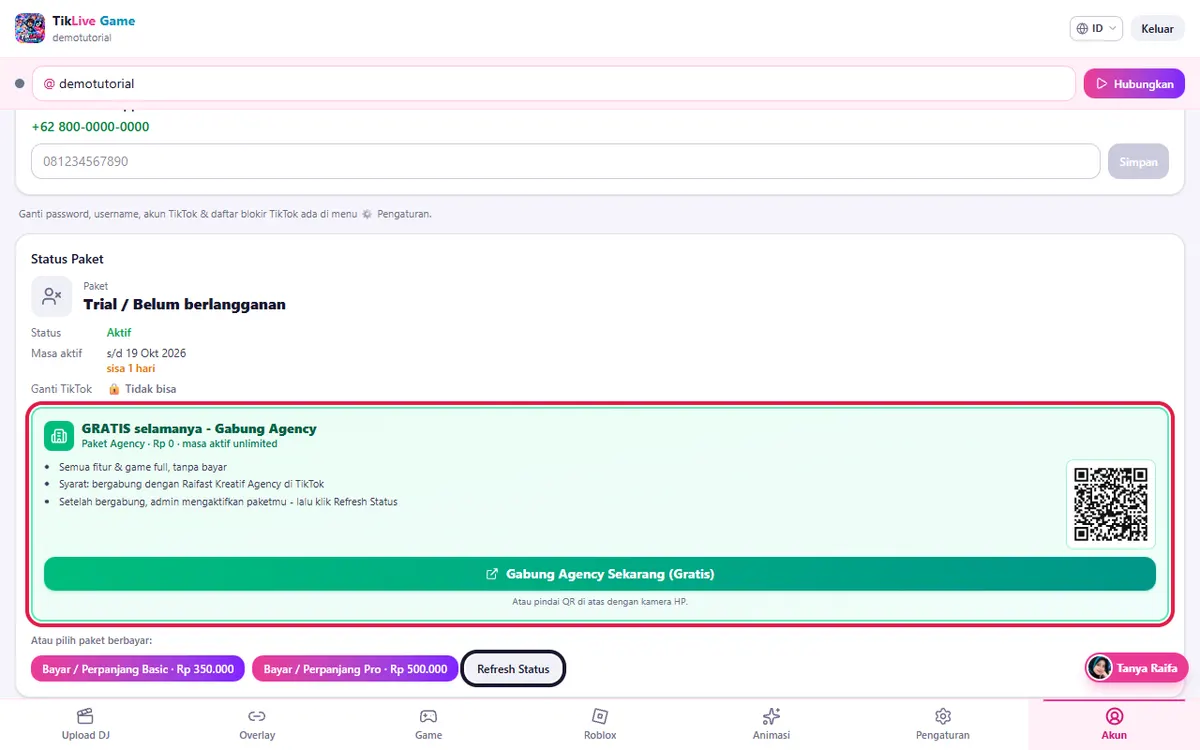Viewport: 1200px width, 750px height.
Task: Click the GRATIS selamanya - Gabung Agency title
Action: 199,428
